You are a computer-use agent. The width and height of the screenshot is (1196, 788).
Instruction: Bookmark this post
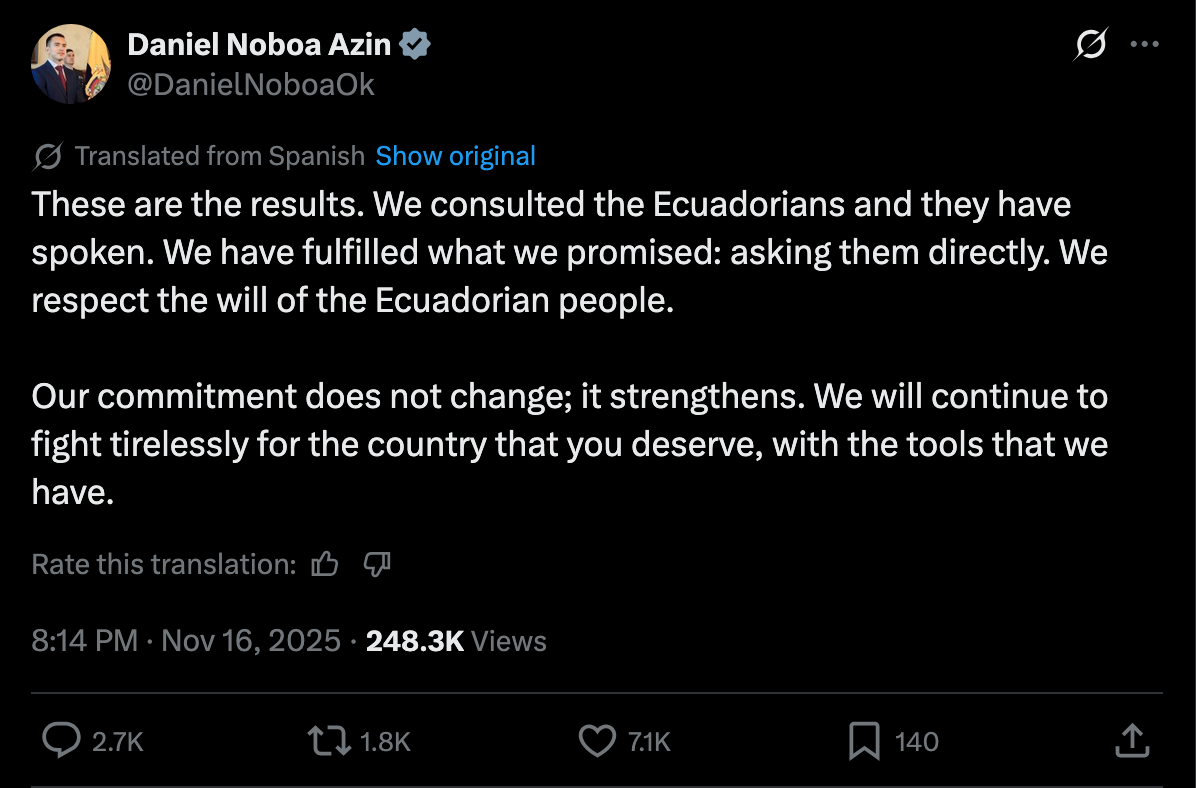click(x=863, y=741)
